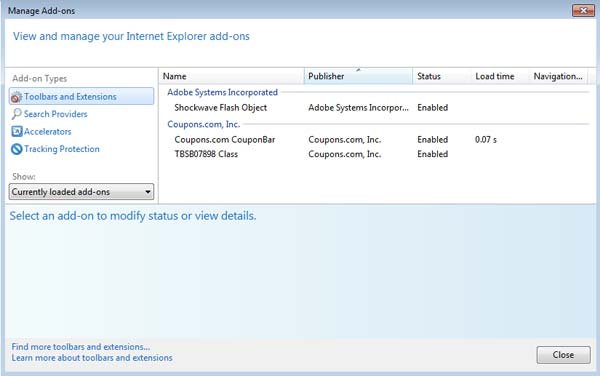The height and width of the screenshot is (376, 600).
Task: Click the Tracking Protection blocked-circle icon
Action: (16, 149)
